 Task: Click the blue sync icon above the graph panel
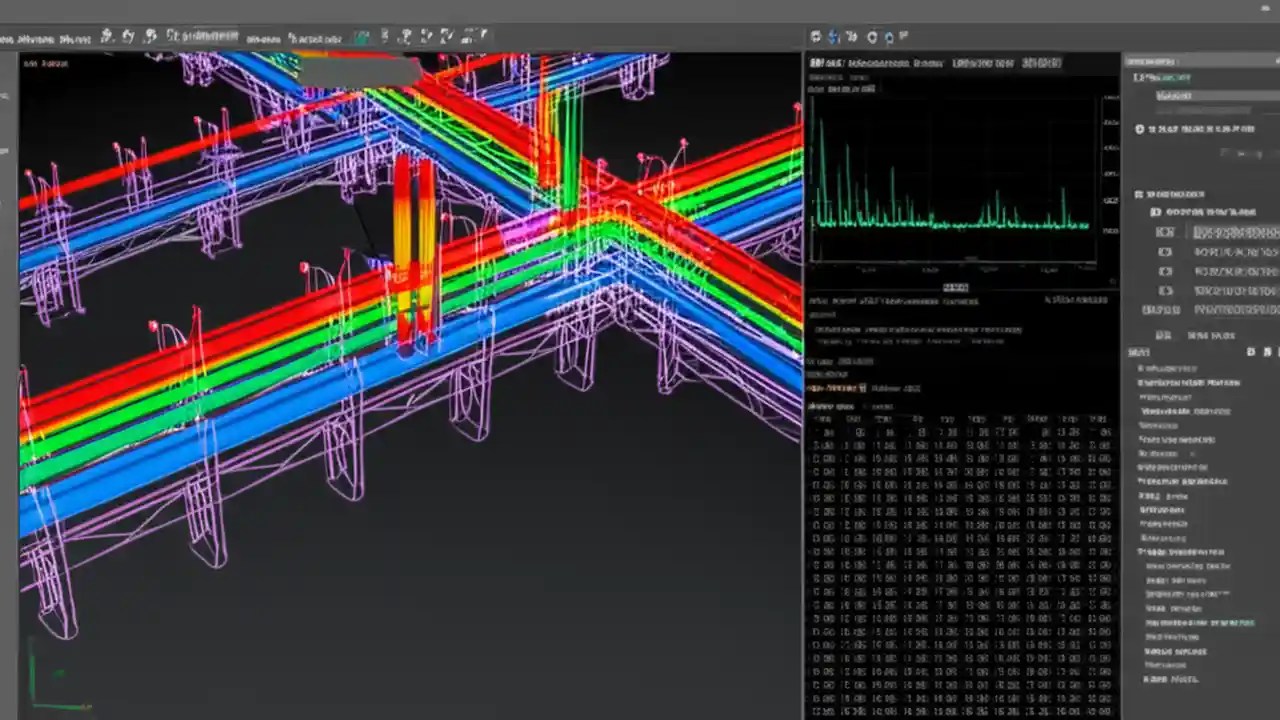(x=834, y=37)
